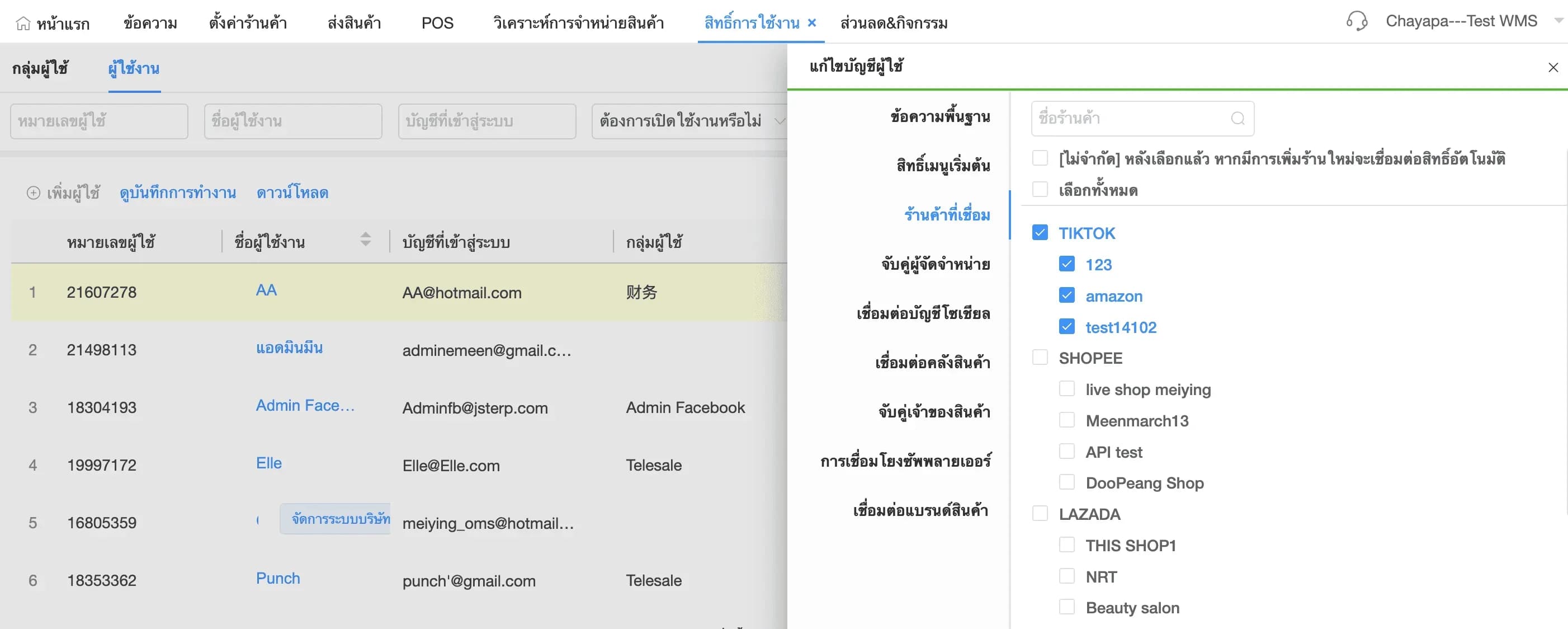Select the ข้อความพื้นฐาน section
The width and height of the screenshot is (1568, 629).
click(x=940, y=116)
